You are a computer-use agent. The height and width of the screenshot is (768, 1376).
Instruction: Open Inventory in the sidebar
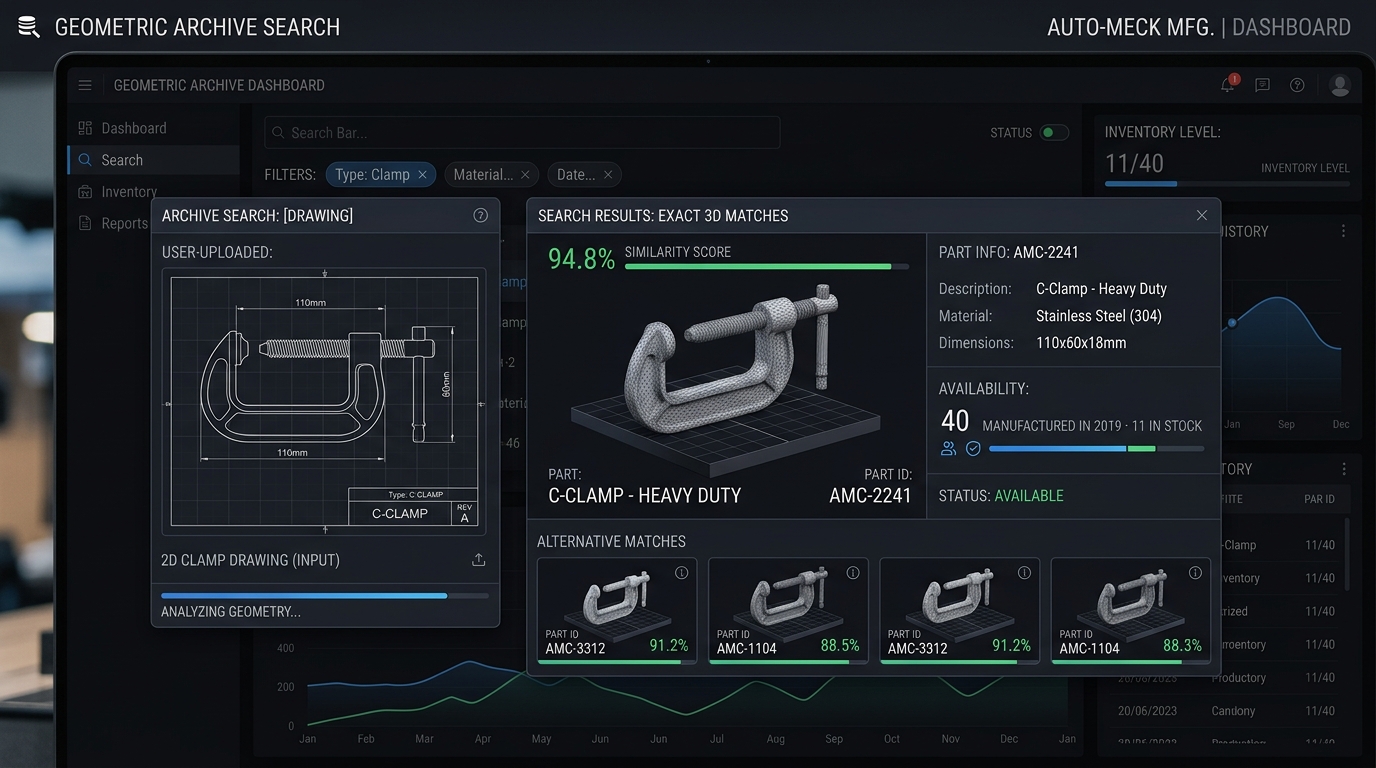pos(117,192)
